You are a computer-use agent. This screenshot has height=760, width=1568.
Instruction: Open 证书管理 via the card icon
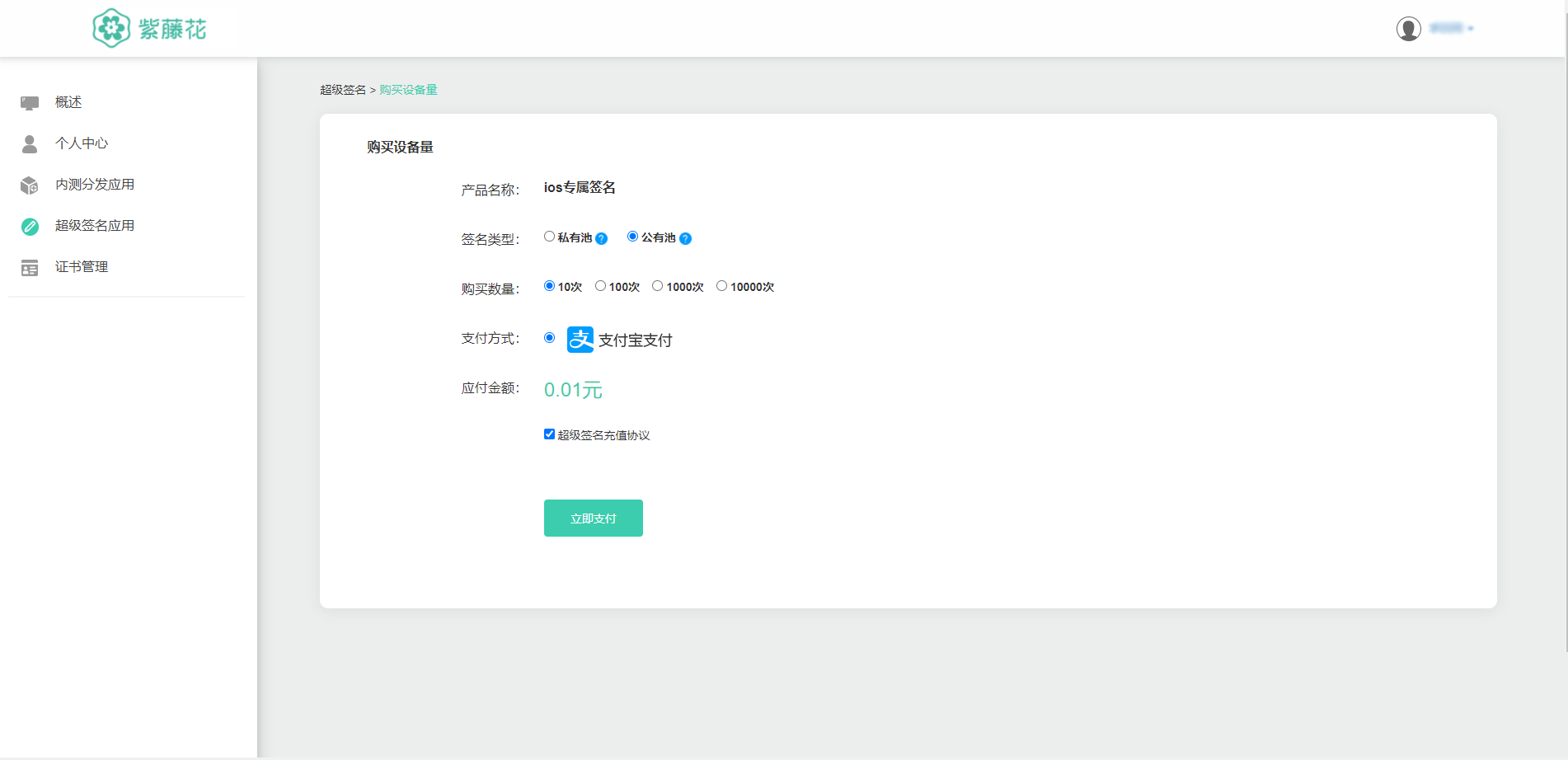tap(30, 266)
